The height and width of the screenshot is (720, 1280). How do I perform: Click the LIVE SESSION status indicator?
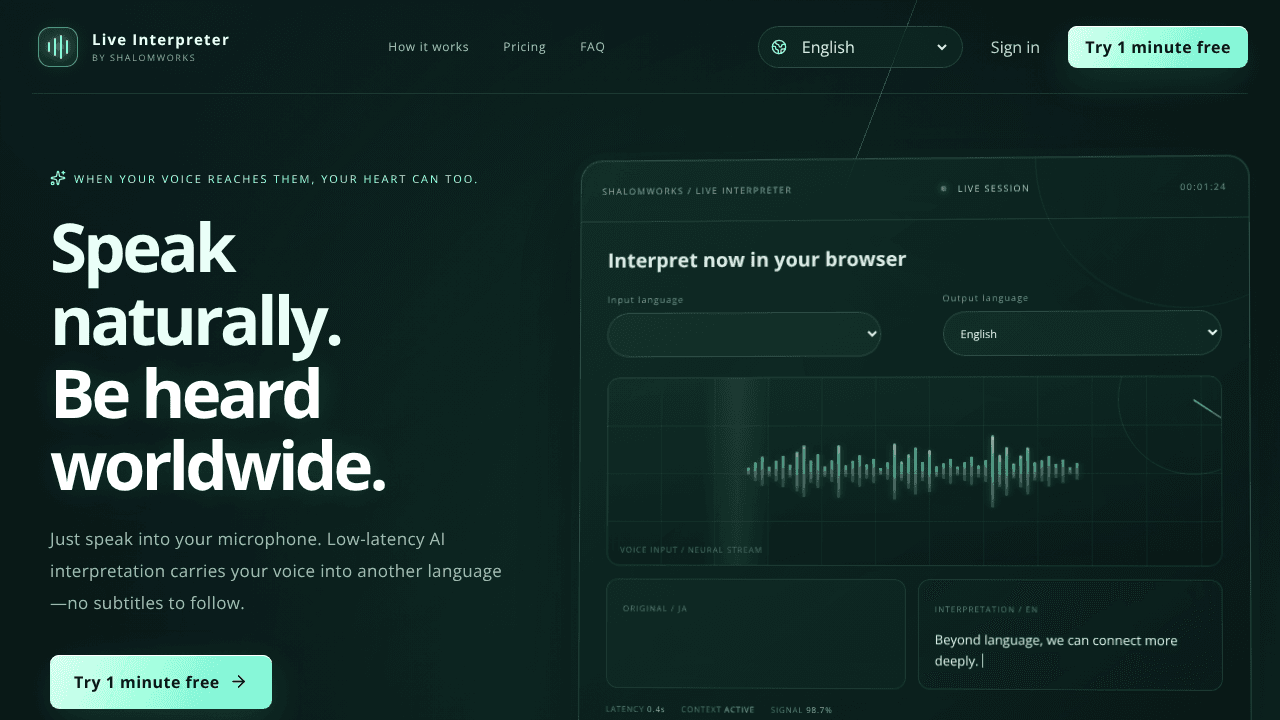point(984,188)
